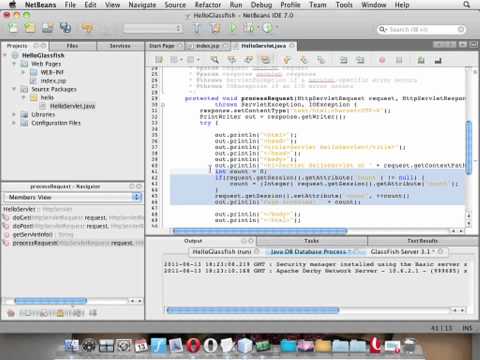The image size is (480, 360).
Task: Run the main project with green arrow
Action: click(x=233, y=28)
